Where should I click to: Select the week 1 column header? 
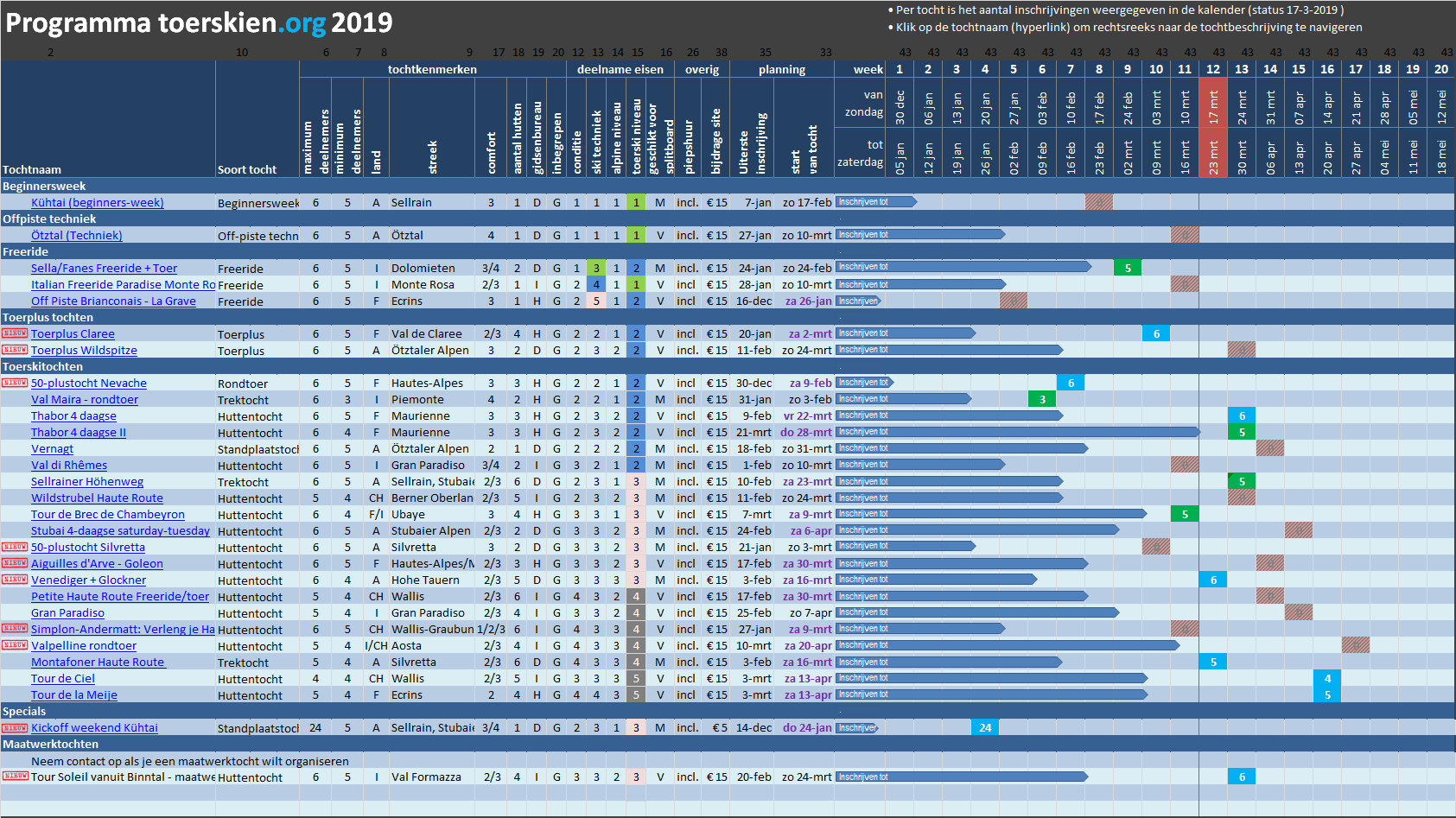(900, 69)
